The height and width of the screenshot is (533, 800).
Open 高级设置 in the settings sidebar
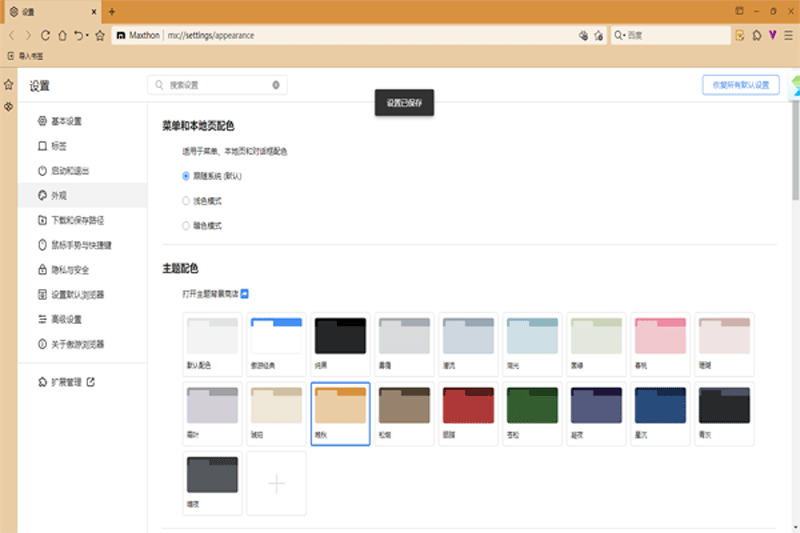tap(66, 319)
